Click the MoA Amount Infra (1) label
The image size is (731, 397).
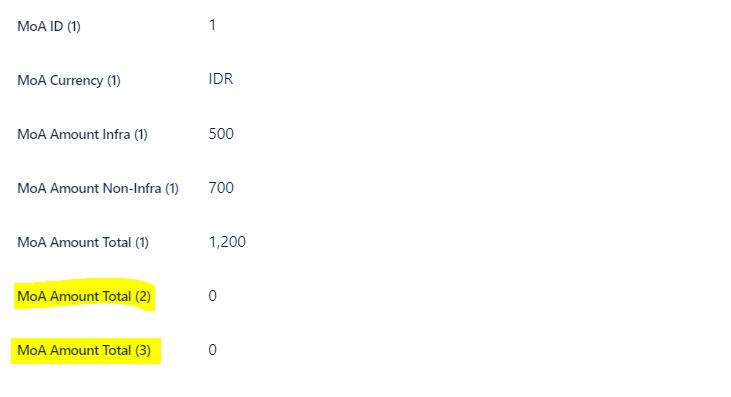83,134
